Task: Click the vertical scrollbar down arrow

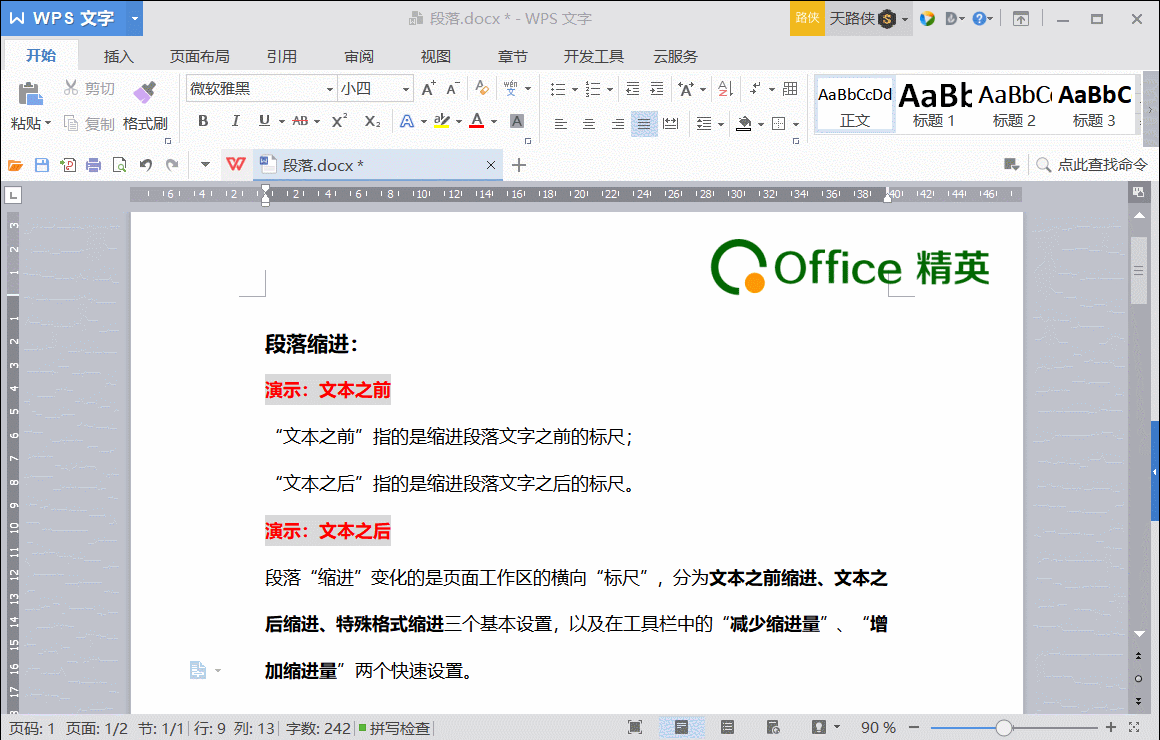Action: point(1139,633)
